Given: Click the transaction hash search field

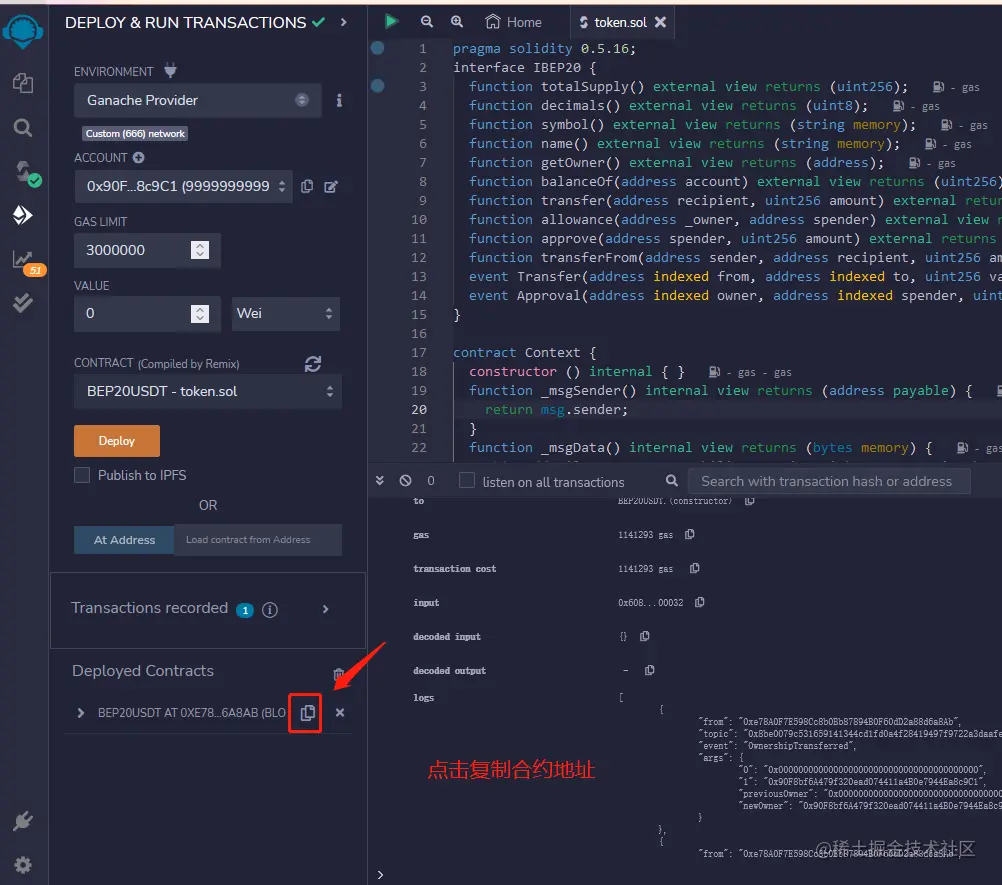Looking at the screenshot, I should pyautogui.click(x=829, y=481).
